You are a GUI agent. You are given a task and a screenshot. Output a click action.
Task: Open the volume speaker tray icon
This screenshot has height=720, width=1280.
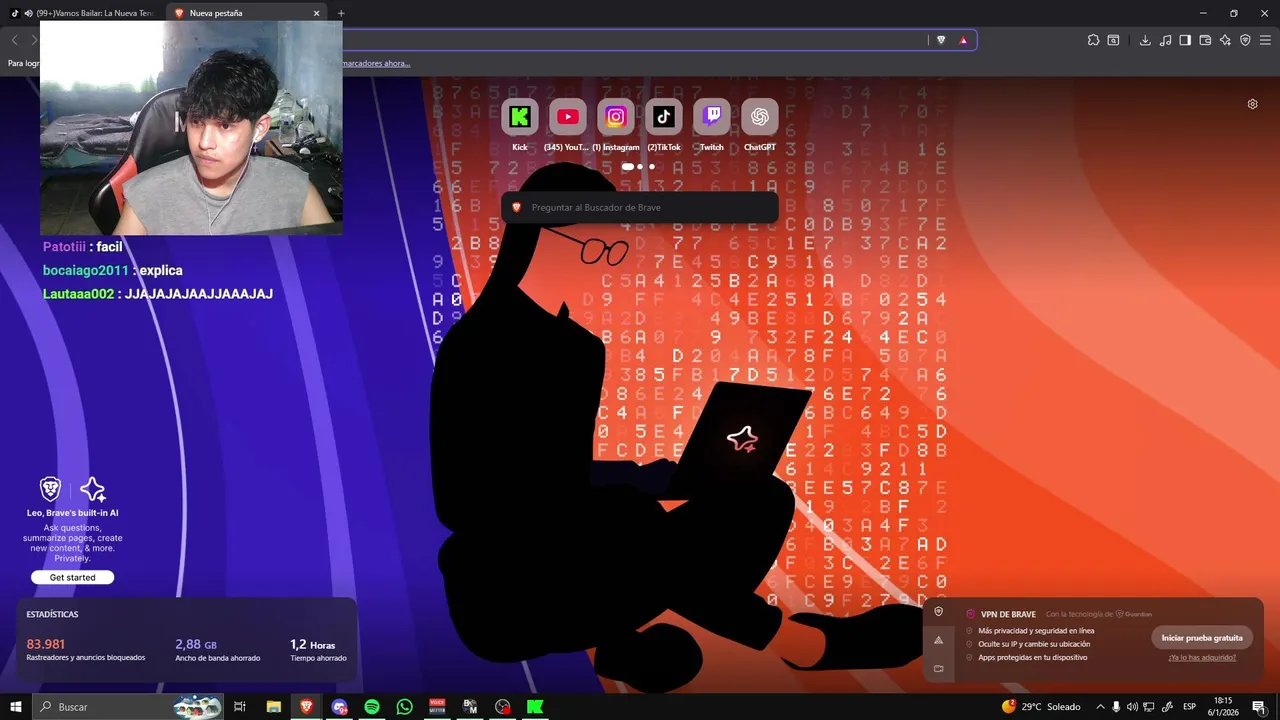coord(1133,707)
